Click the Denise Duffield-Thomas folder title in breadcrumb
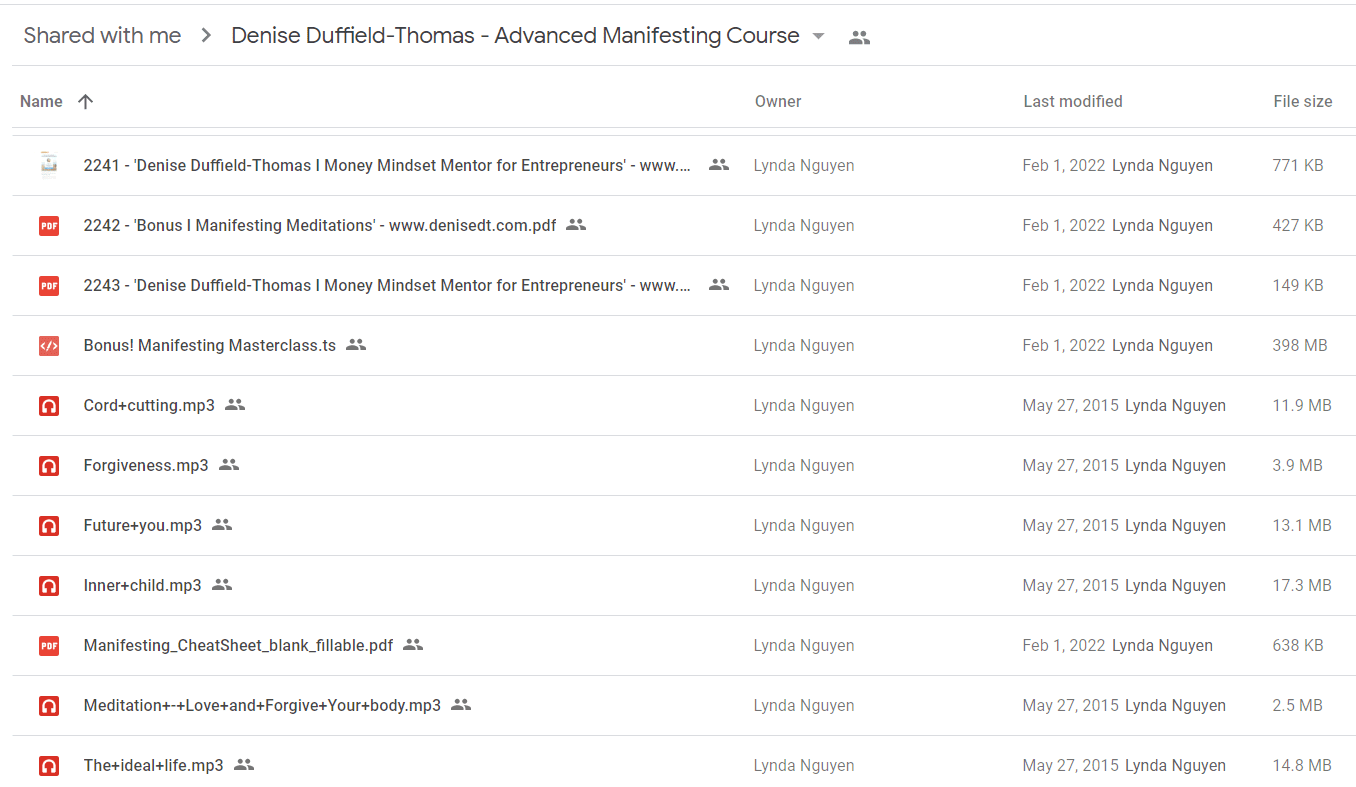Screen dimensions: 1356x787 pos(515,36)
